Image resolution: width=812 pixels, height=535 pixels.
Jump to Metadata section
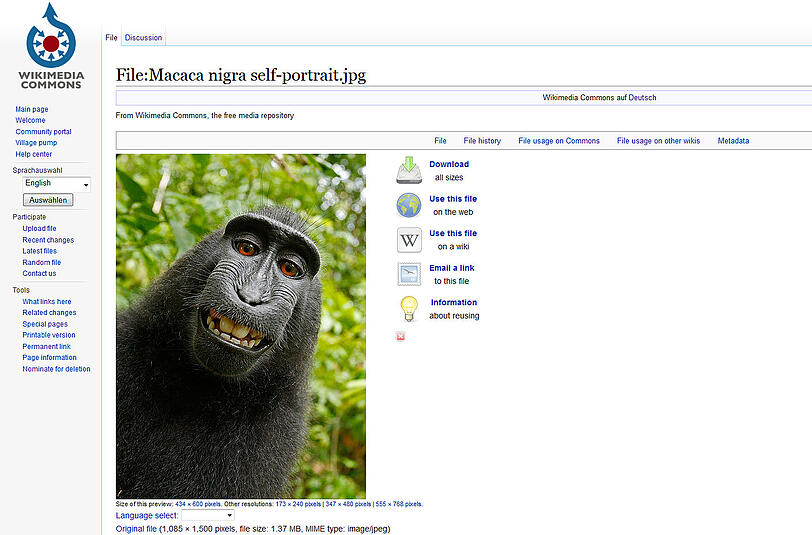coord(733,140)
